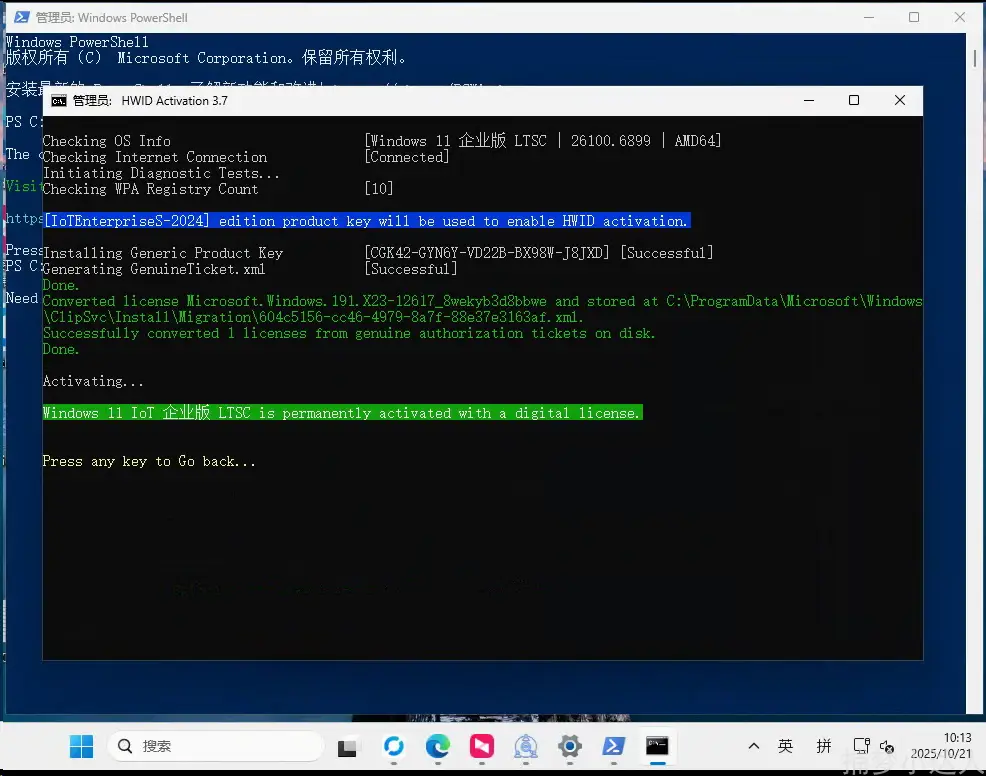Open the muted volume tray icon
The height and width of the screenshot is (776, 986).
(887, 746)
